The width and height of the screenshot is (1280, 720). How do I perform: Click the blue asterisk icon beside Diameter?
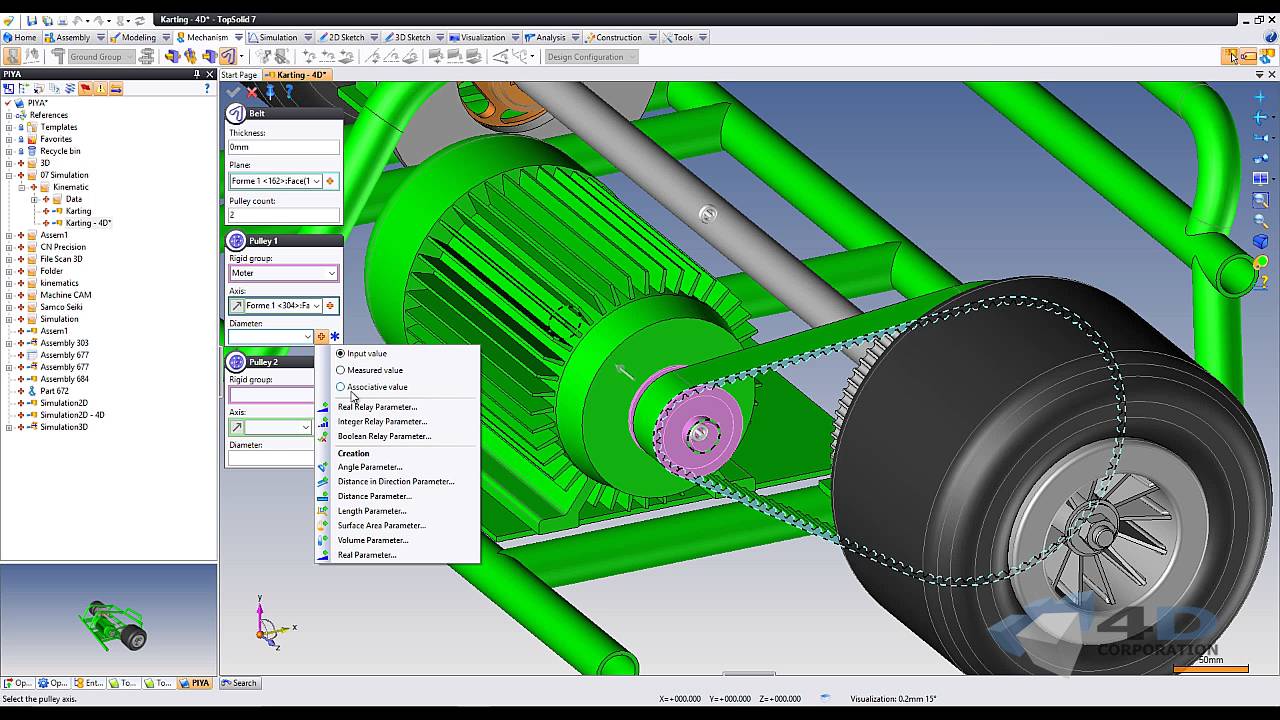pos(335,337)
